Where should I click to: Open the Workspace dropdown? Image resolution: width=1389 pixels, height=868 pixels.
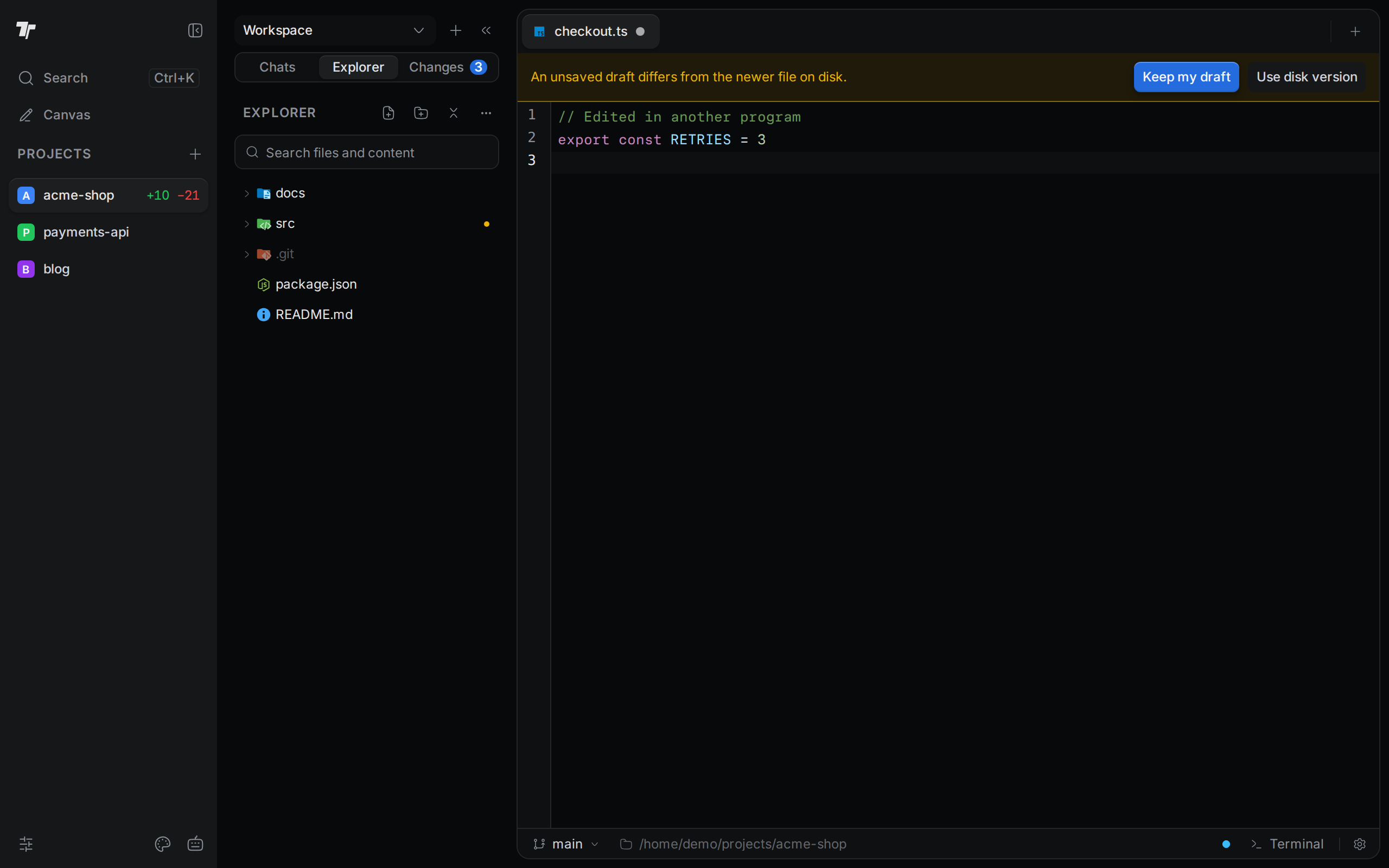pyautogui.click(x=335, y=30)
